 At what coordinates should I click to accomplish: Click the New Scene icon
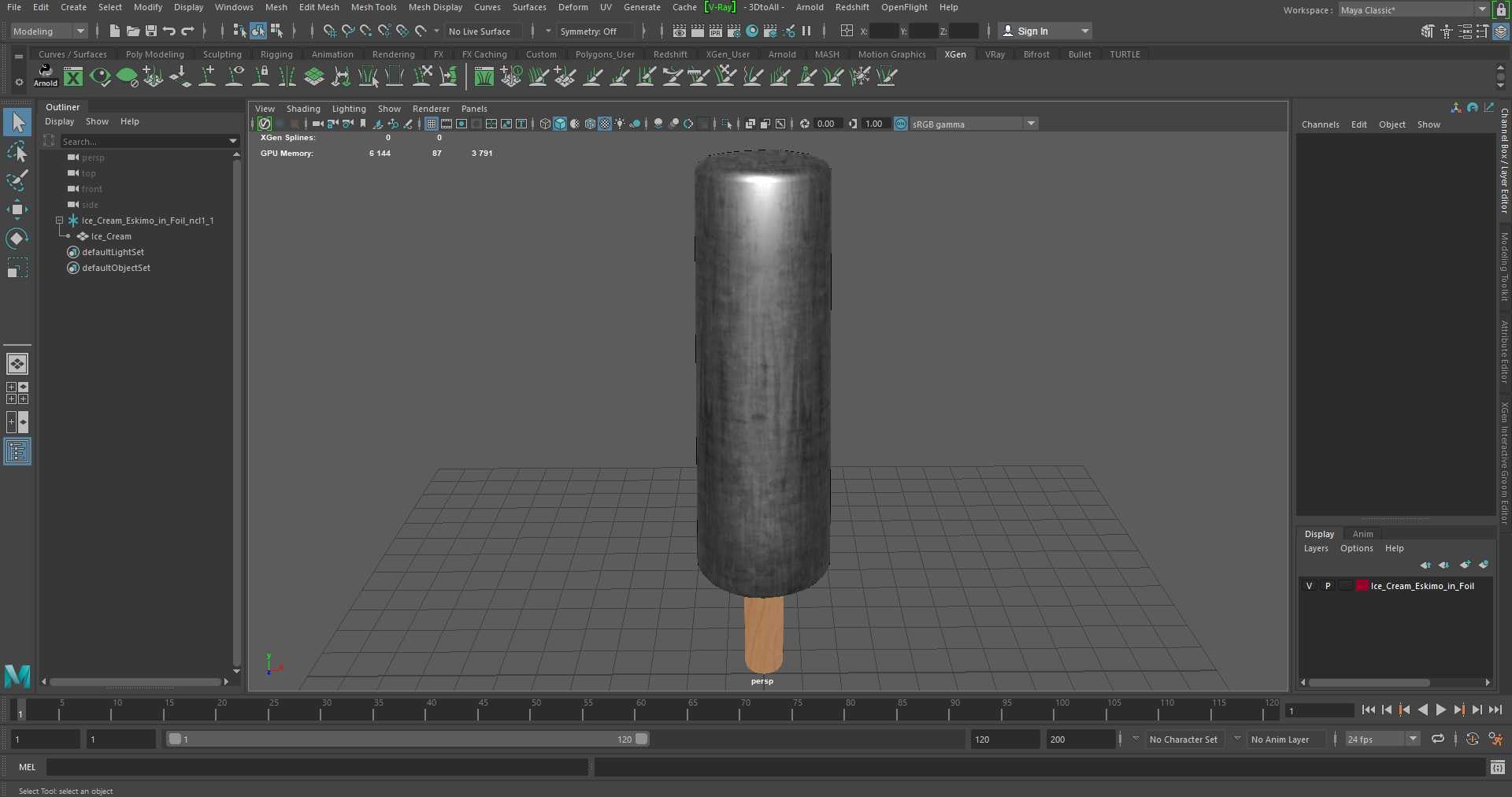coord(115,31)
